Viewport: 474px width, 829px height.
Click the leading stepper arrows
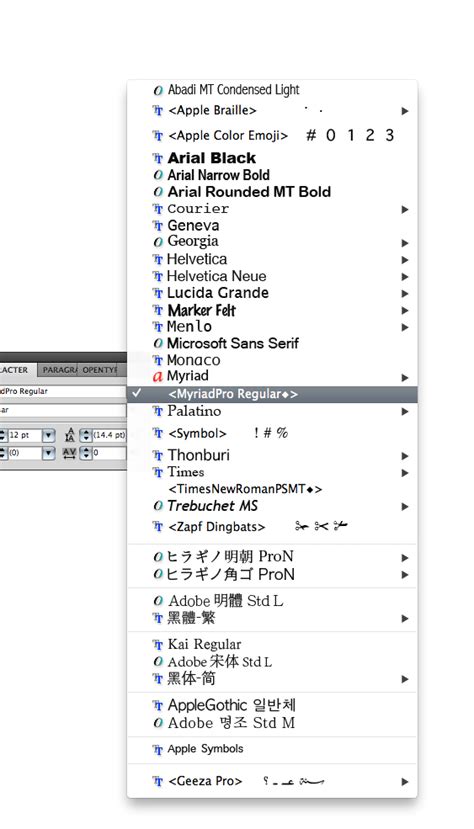86,436
